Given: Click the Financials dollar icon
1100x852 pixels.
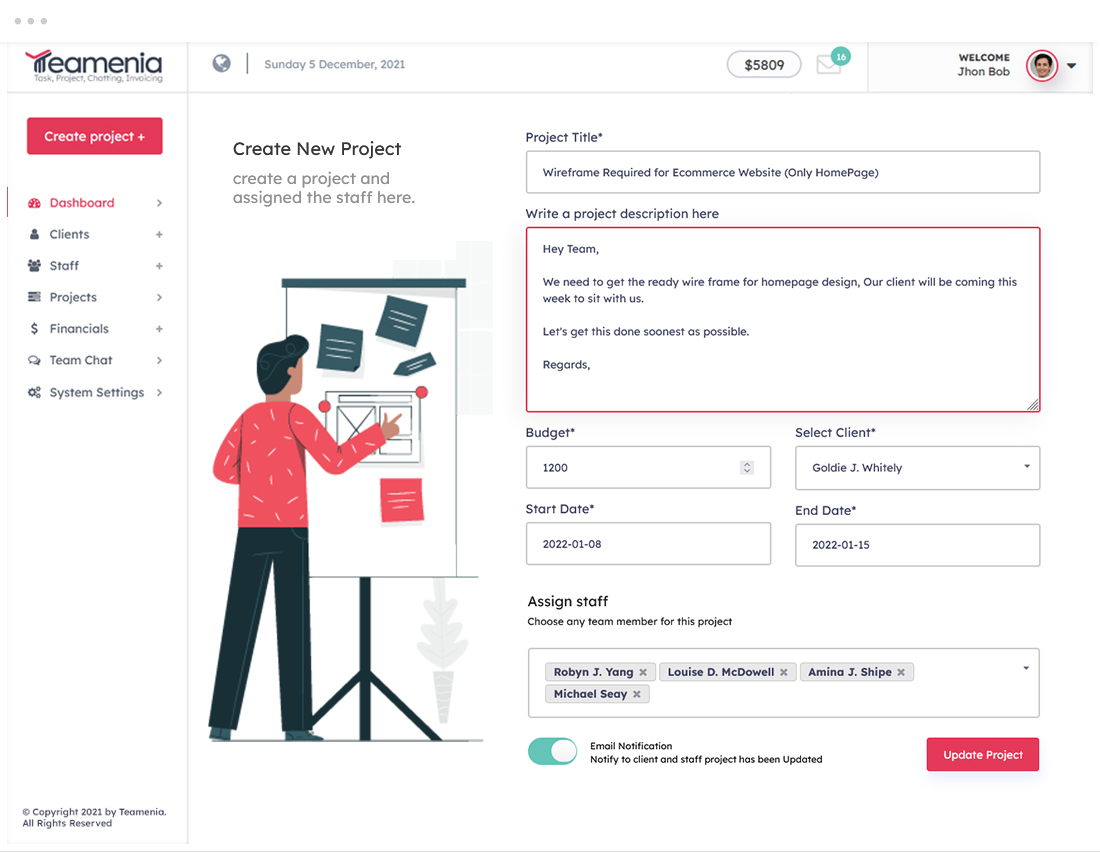Looking at the screenshot, I should [x=34, y=328].
